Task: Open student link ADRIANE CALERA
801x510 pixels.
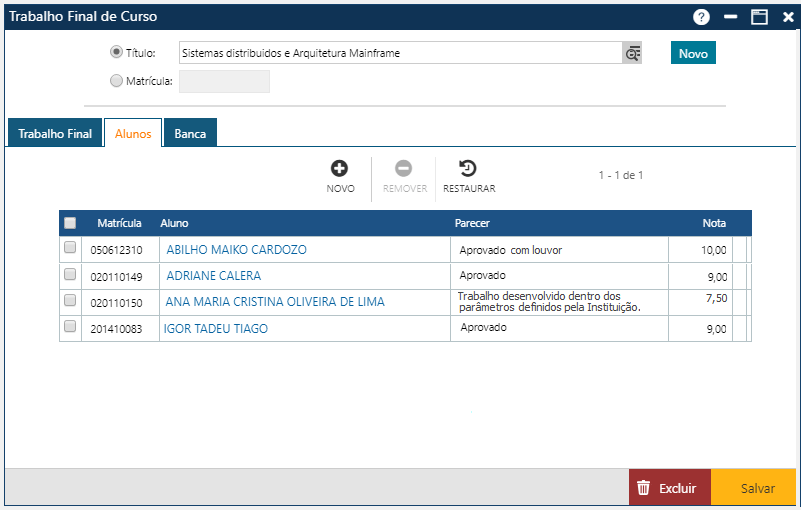Action: tap(214, 276)
